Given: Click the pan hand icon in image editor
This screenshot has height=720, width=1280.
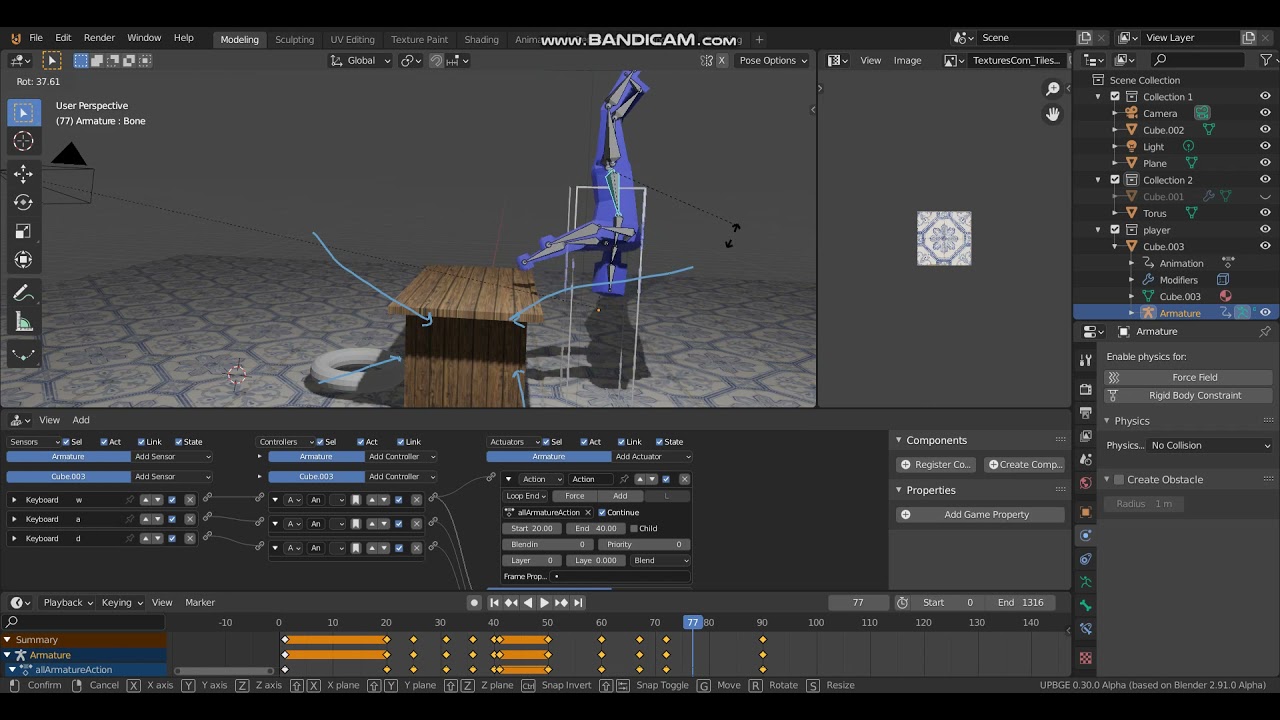Looking at the screenshot, I should (1053, 114).
